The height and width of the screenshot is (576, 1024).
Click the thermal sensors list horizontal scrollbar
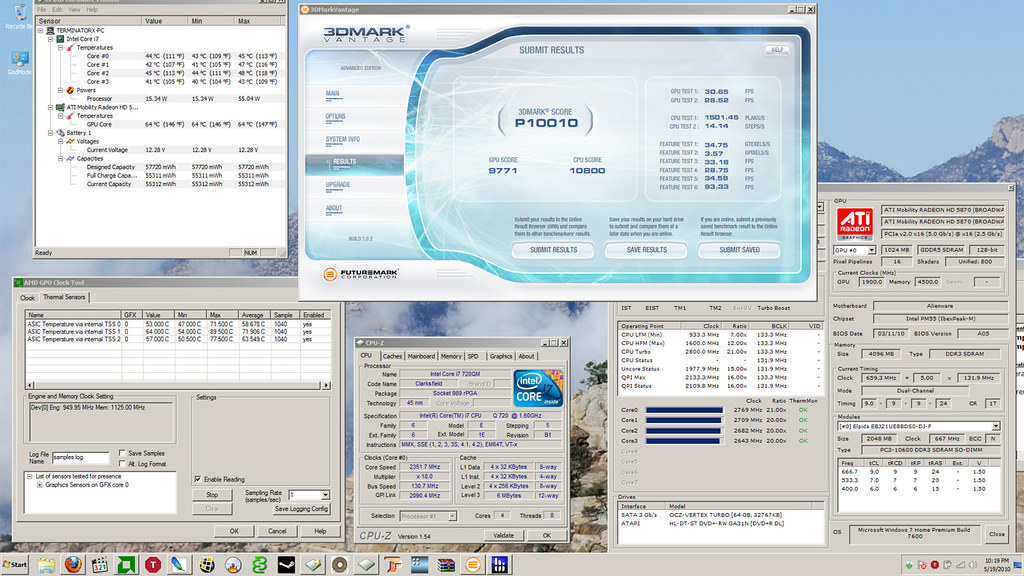(x=179, y=385)
